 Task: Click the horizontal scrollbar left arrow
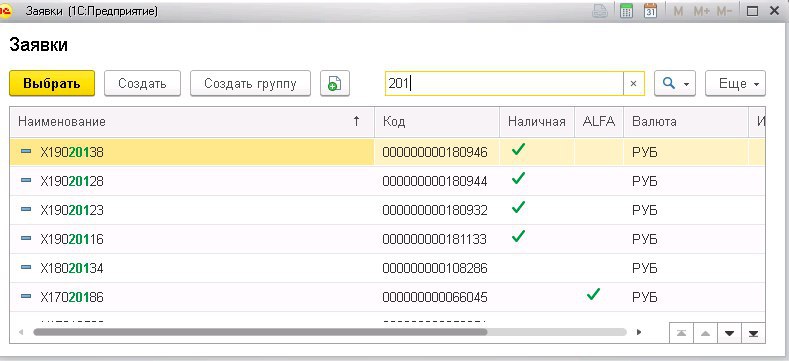(21, 332)
